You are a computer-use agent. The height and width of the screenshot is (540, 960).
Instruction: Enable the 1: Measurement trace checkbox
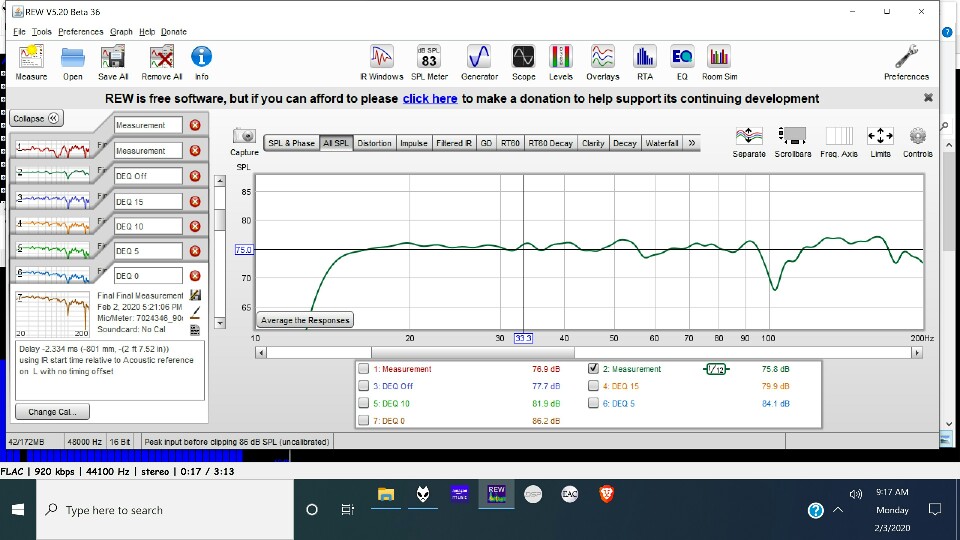pyautogui.click(x=364, y=369)
